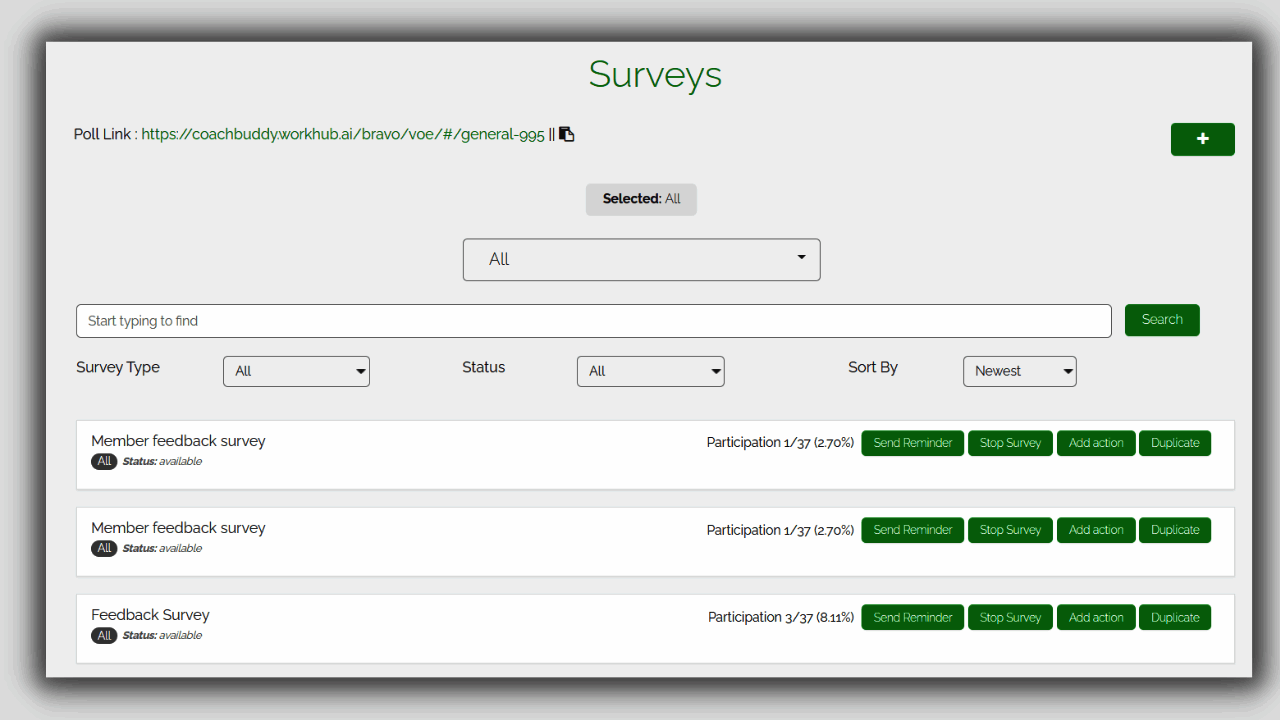Image resolution: width=1280 pixels, height=720 pixels.
Task: Stop the second Member feedback survey
Action: pyautogui.click(x=1010, y=530)
